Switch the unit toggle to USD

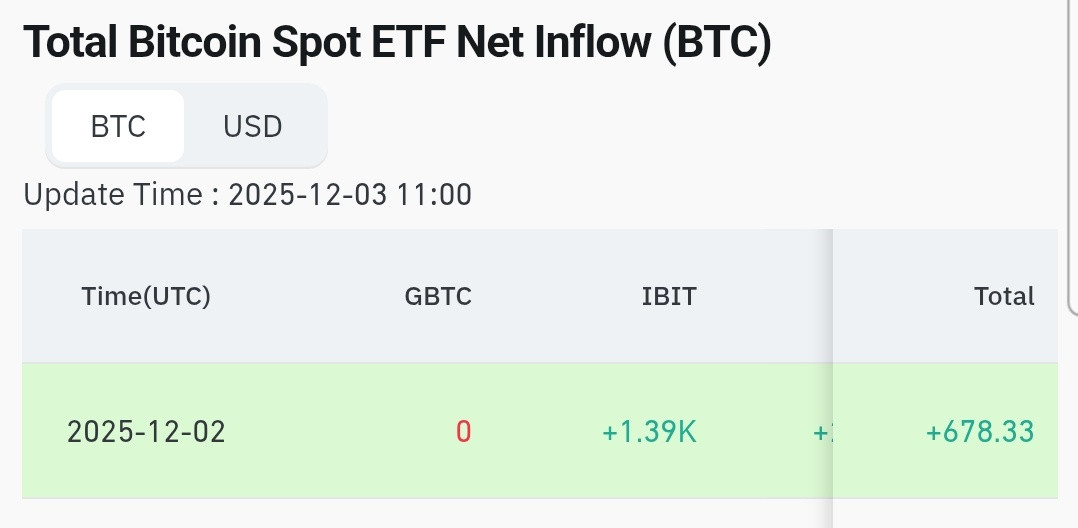253,126
